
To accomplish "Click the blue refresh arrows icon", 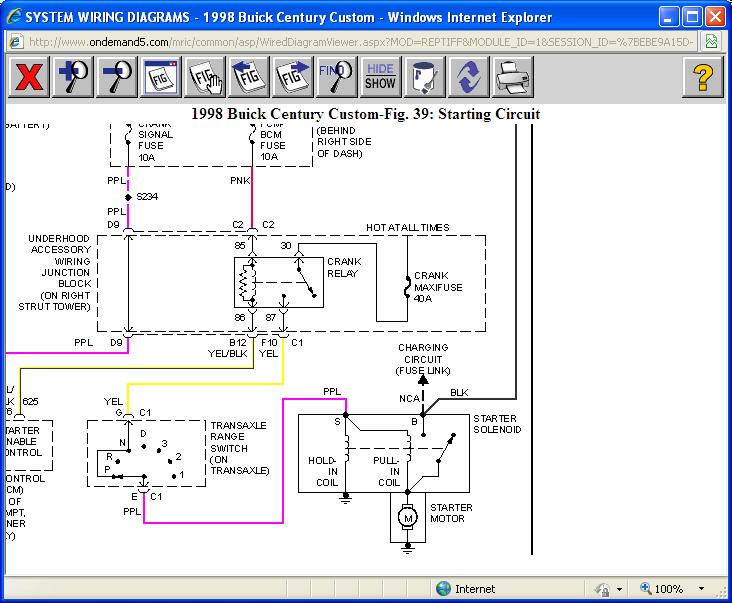I will click(469, 77).
